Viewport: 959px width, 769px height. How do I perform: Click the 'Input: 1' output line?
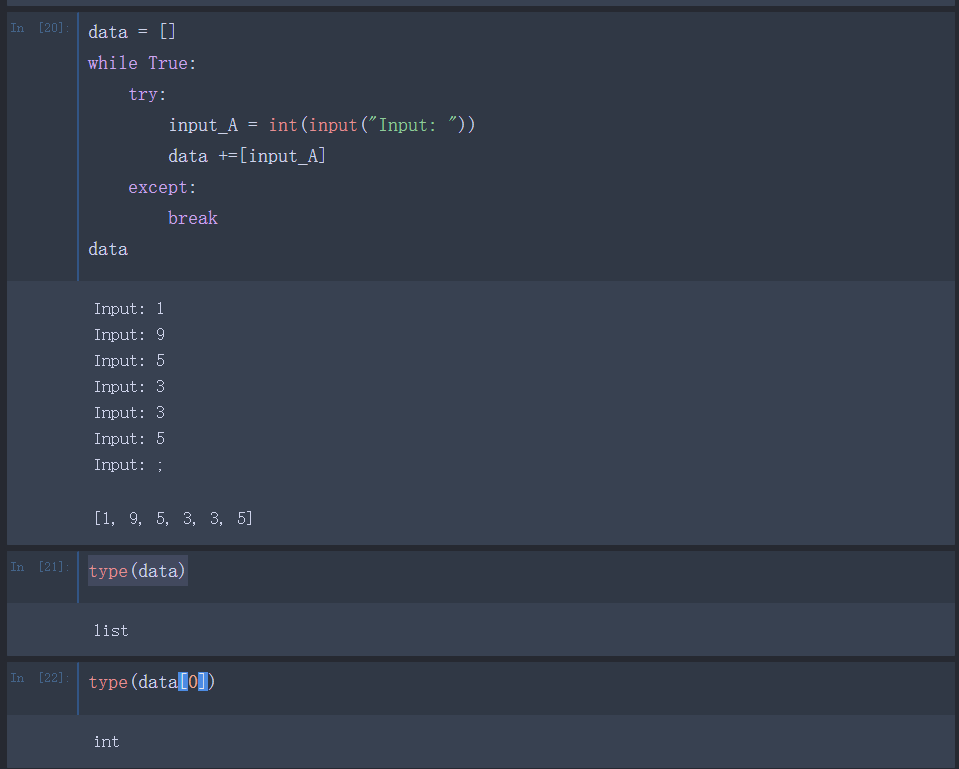click(x=128, y=309)
